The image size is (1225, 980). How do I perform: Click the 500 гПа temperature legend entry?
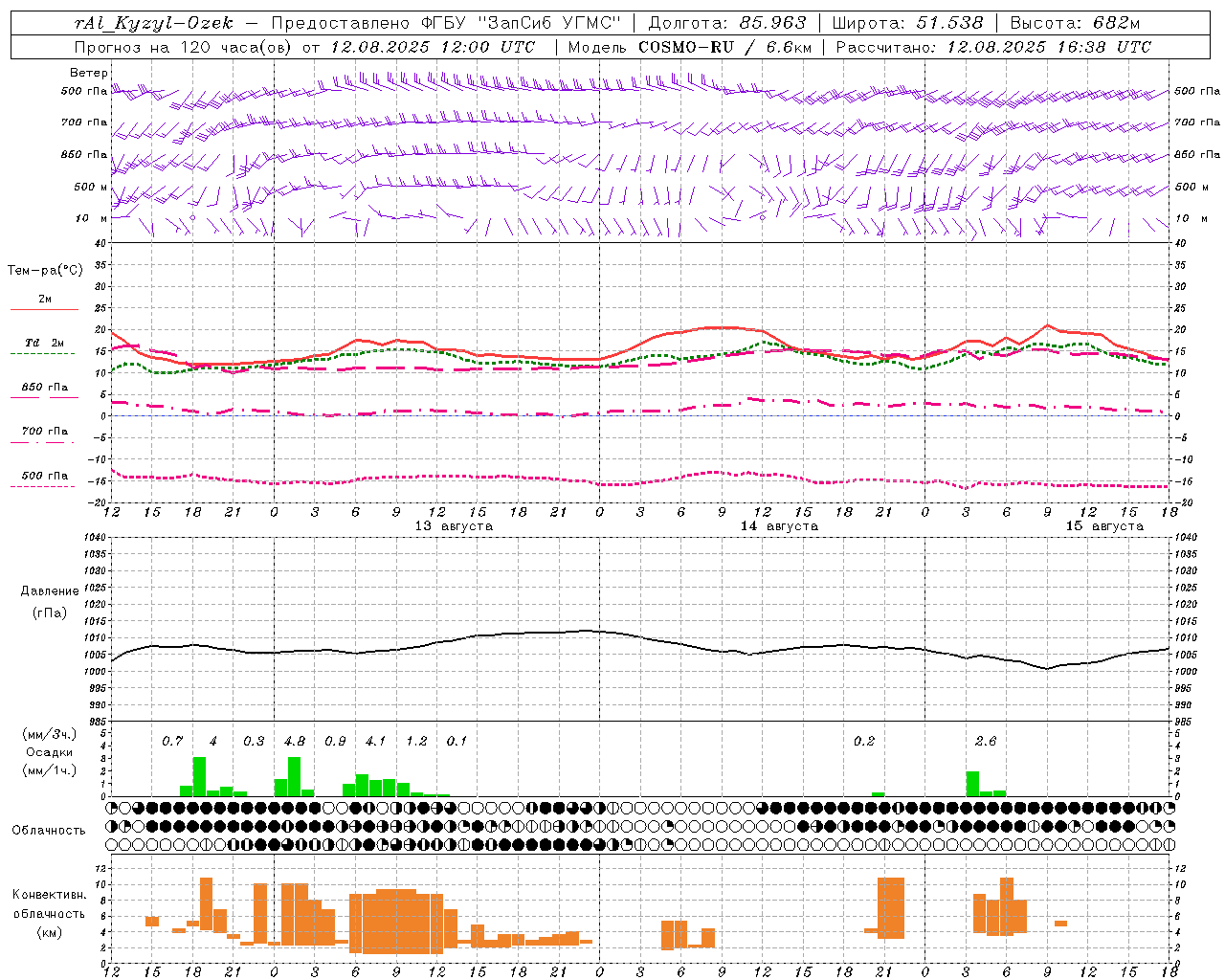[45, 476]
